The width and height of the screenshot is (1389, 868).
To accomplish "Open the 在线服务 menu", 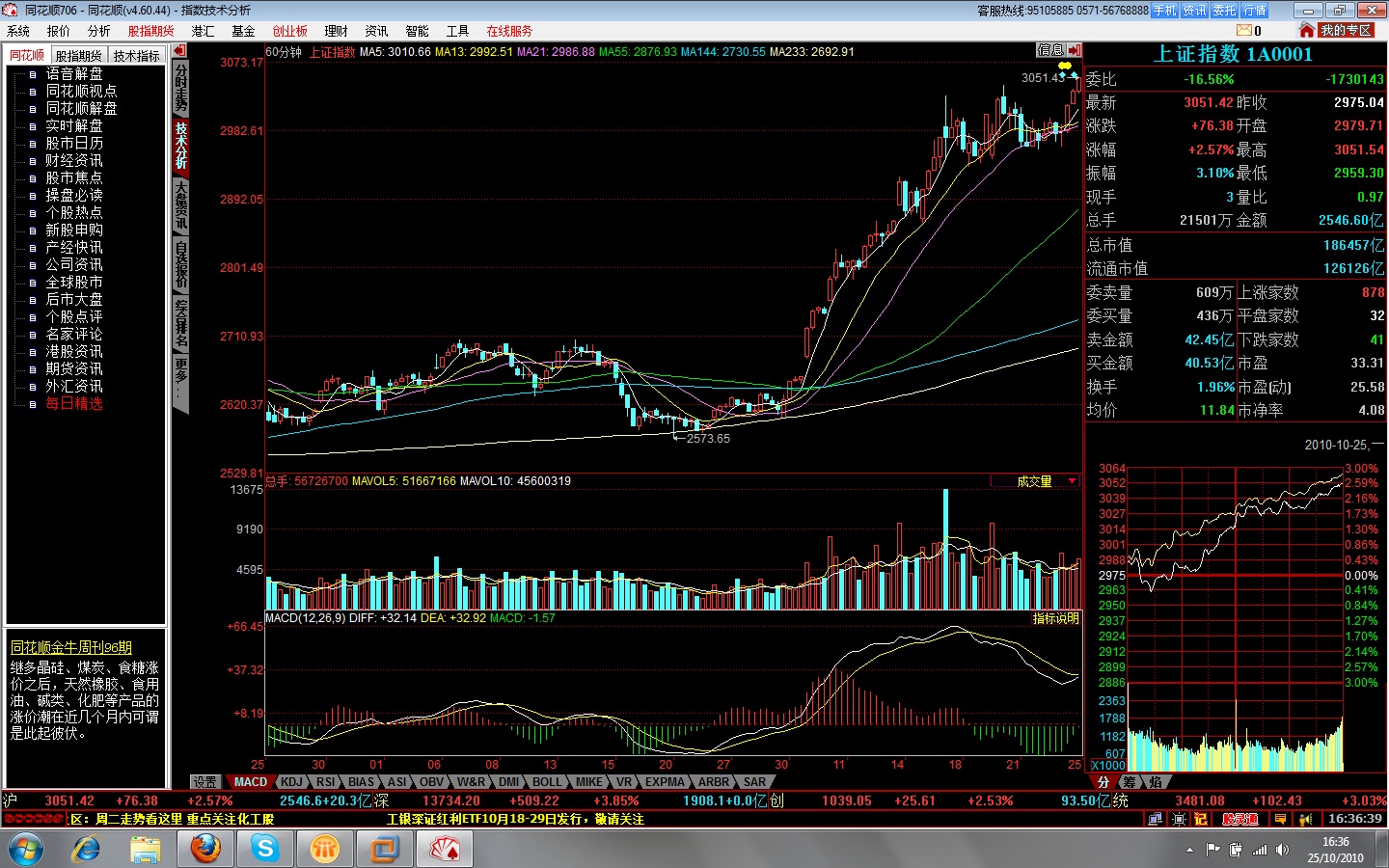I will click(509, 31).
